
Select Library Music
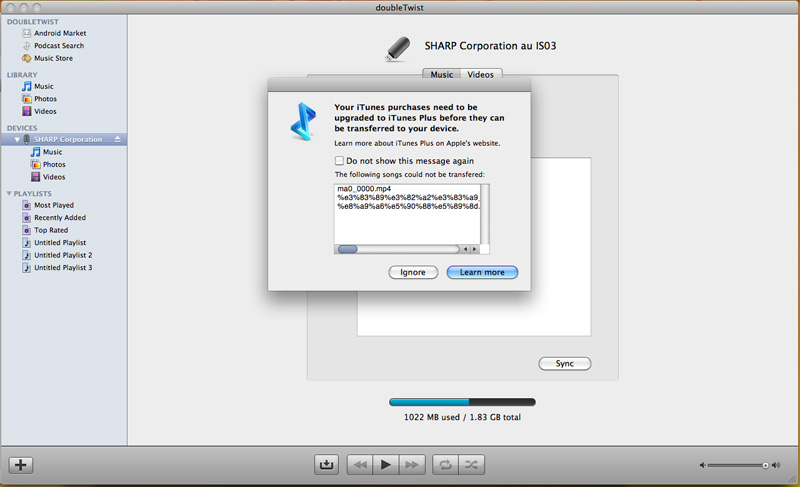[x=43, y=86]
